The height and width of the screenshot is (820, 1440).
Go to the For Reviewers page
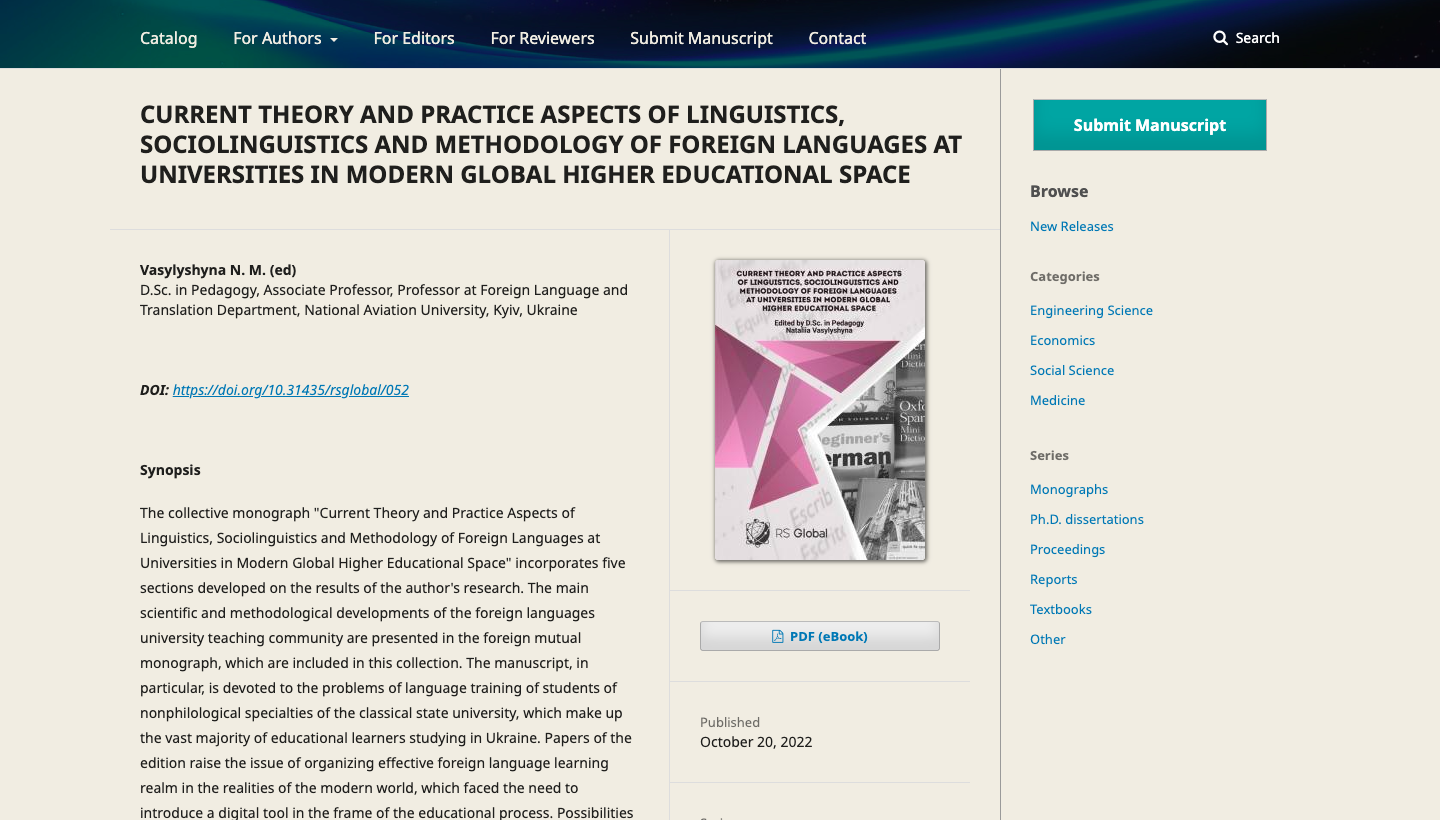tap(542, 38)
